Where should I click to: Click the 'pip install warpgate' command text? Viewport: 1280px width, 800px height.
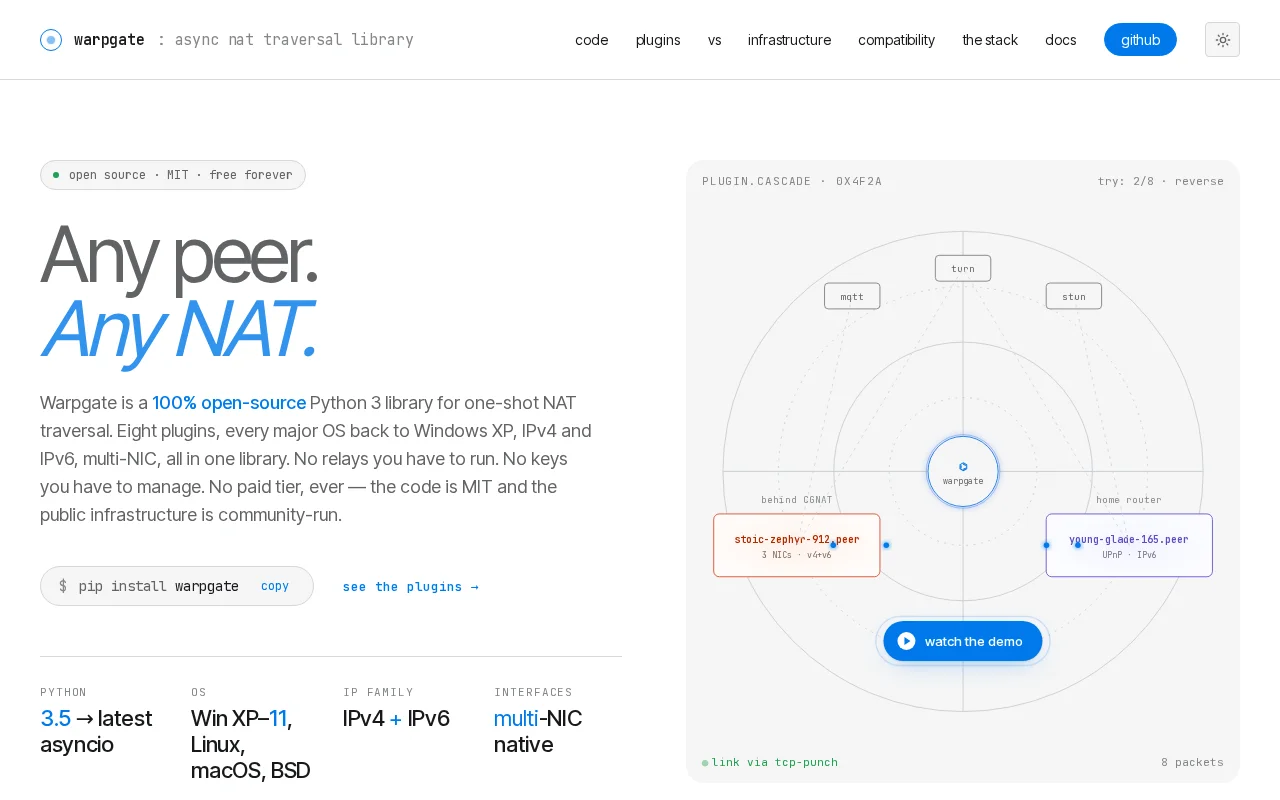(x=159, y=586)
